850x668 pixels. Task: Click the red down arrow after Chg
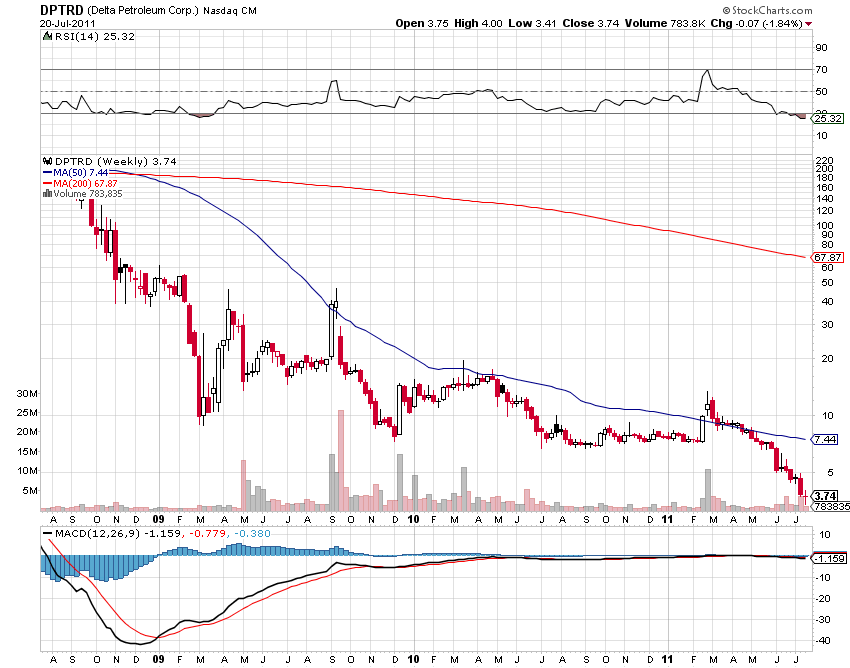(x=809, y=24)
